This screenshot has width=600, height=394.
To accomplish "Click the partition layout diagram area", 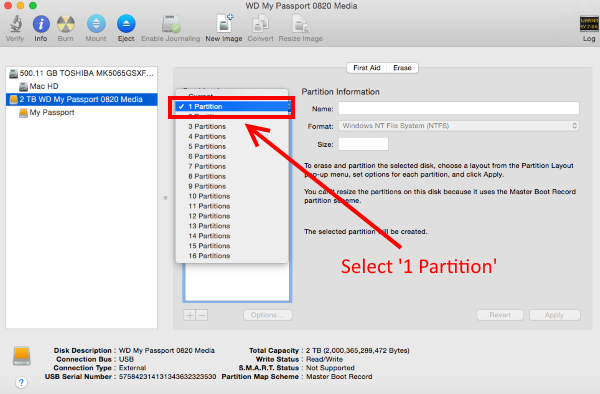I will click(x=237, y=282).
